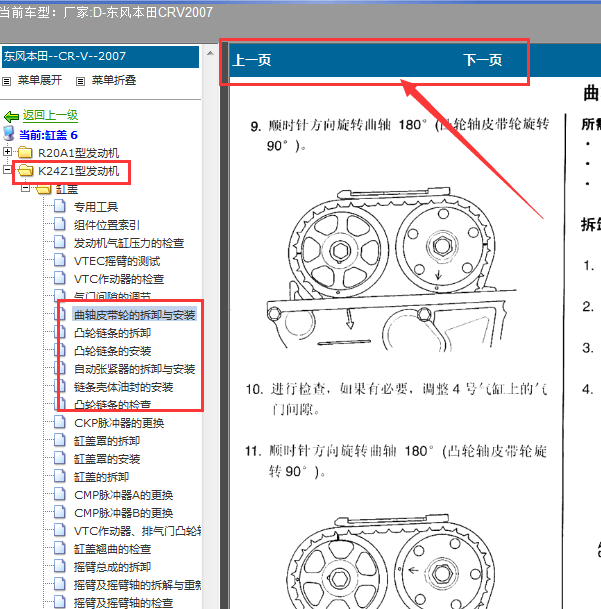Open 摇臂及摇臂轴的检查 document
601x609 pixels.
(124, 603)
